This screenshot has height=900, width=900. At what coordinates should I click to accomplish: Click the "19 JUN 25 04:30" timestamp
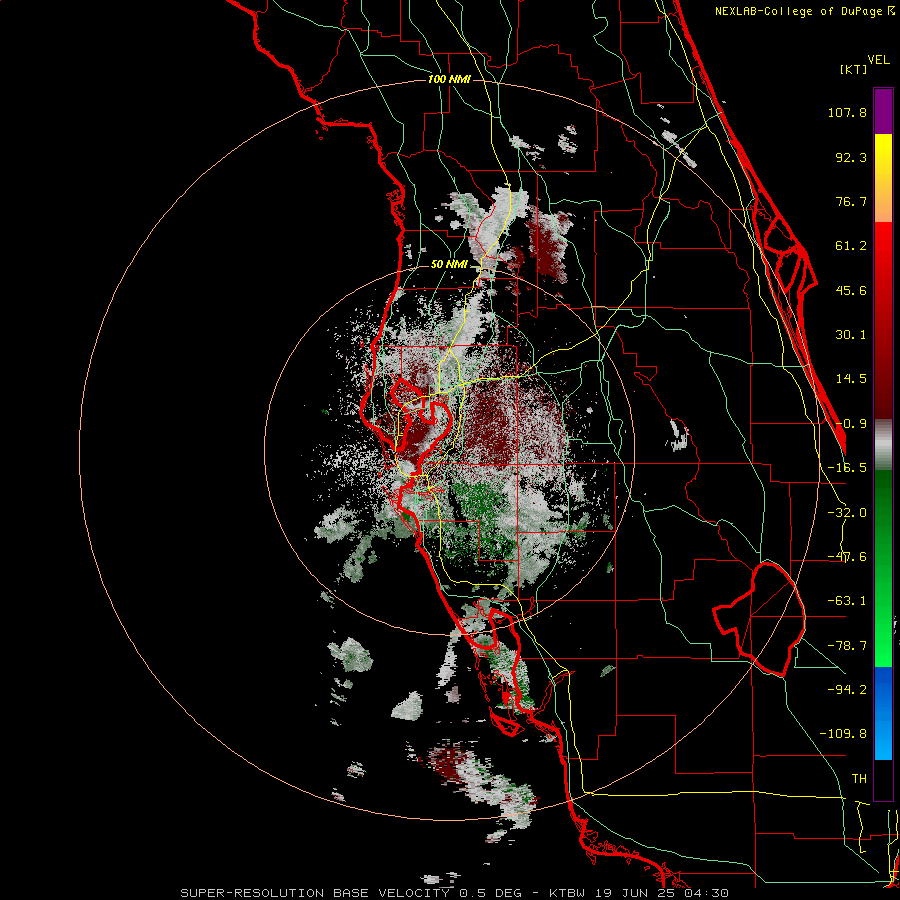(660, 893)
